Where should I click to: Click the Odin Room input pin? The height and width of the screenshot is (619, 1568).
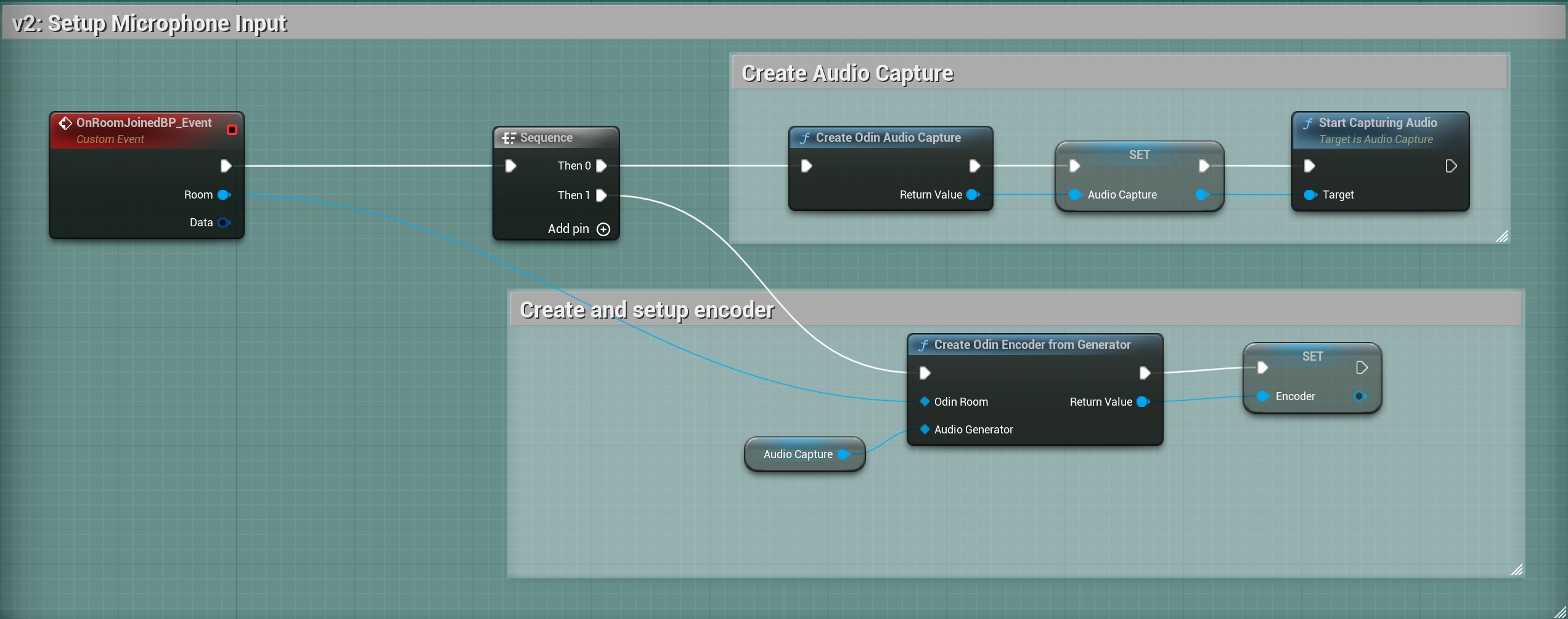coord(925,402)
